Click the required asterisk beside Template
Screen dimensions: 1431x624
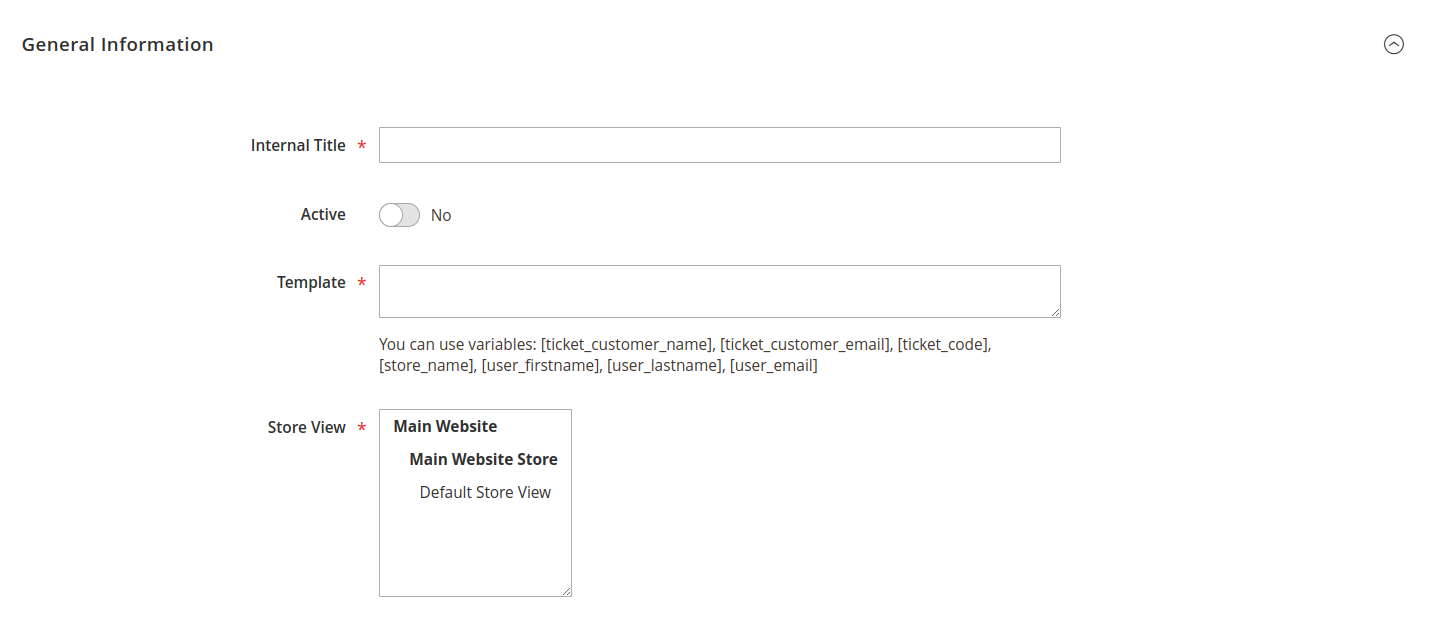pos(361,283)
